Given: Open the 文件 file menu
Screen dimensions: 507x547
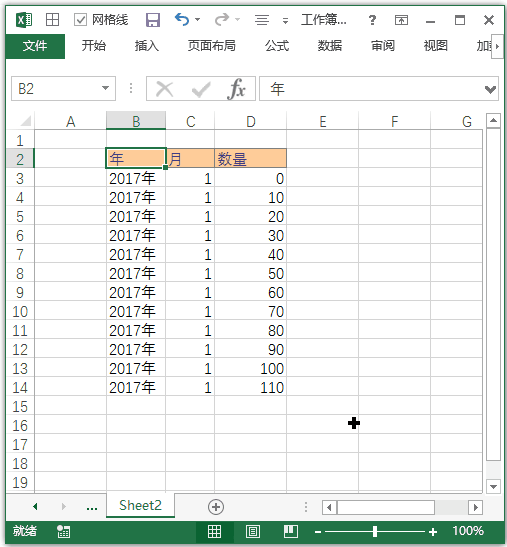Looking at the screenshot, I should (35, 46).
